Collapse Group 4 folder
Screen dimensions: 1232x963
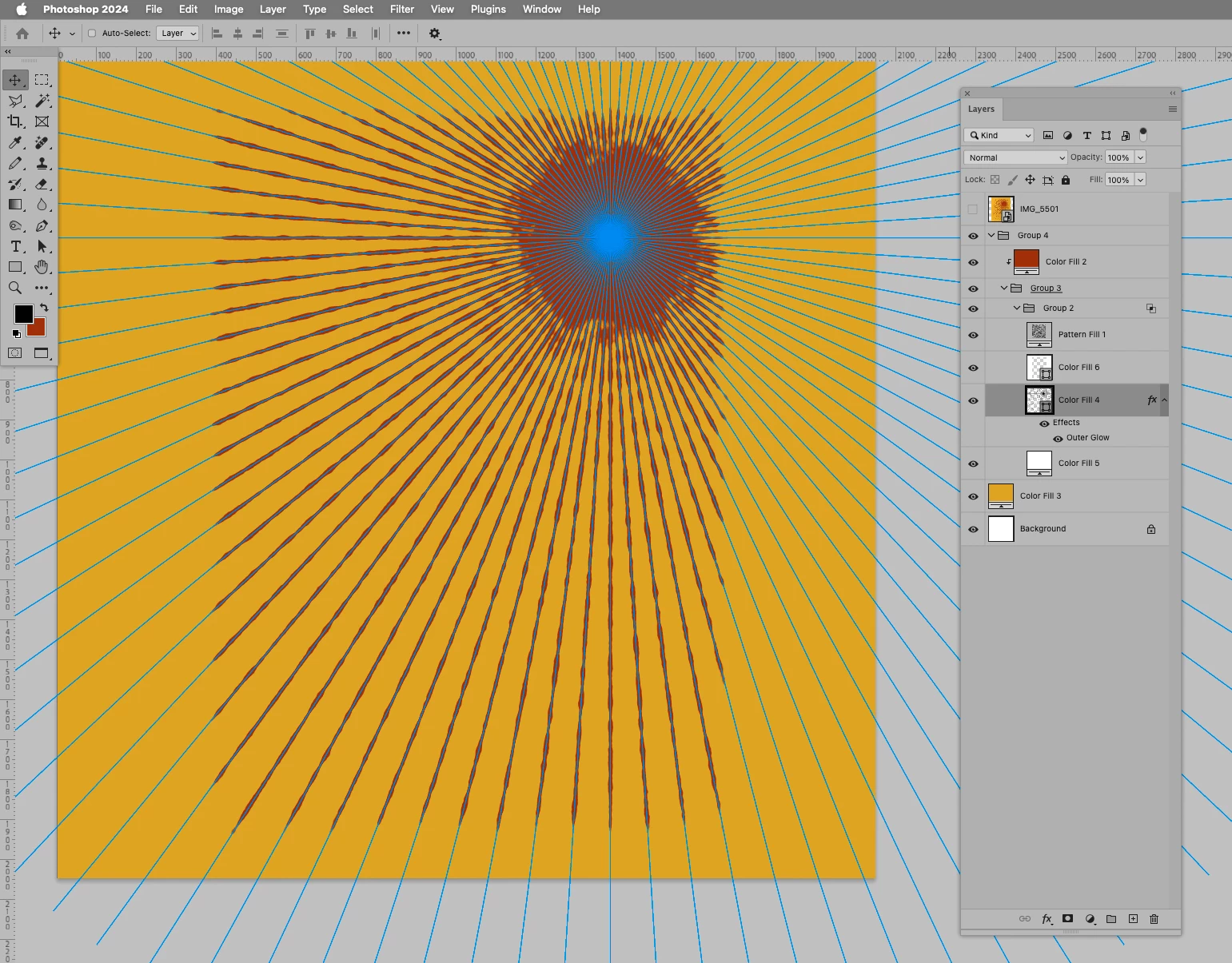tap(991, 235)
